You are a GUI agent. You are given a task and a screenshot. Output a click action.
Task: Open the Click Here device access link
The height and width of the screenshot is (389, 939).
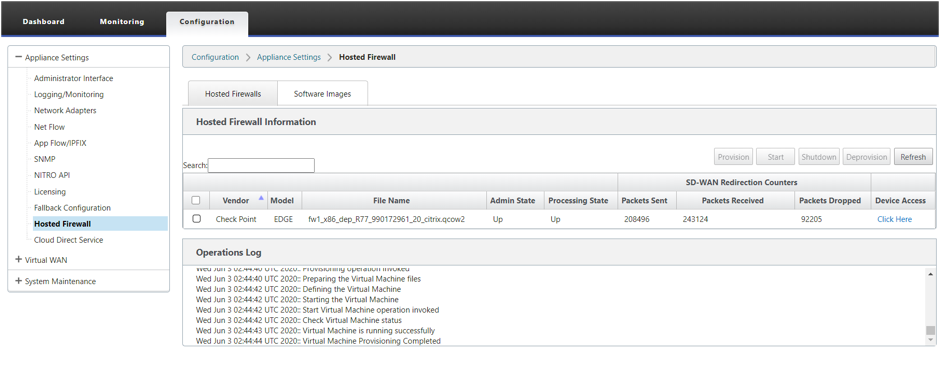(x=895, y=219)
